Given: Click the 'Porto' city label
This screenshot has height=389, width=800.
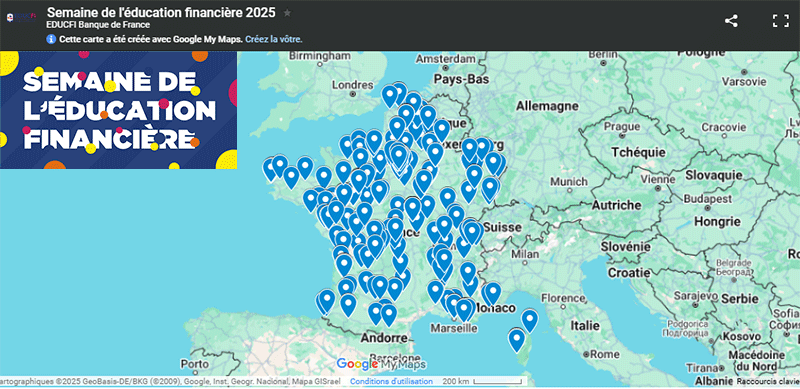Looking at the screenshot, I should click(194, 364).
